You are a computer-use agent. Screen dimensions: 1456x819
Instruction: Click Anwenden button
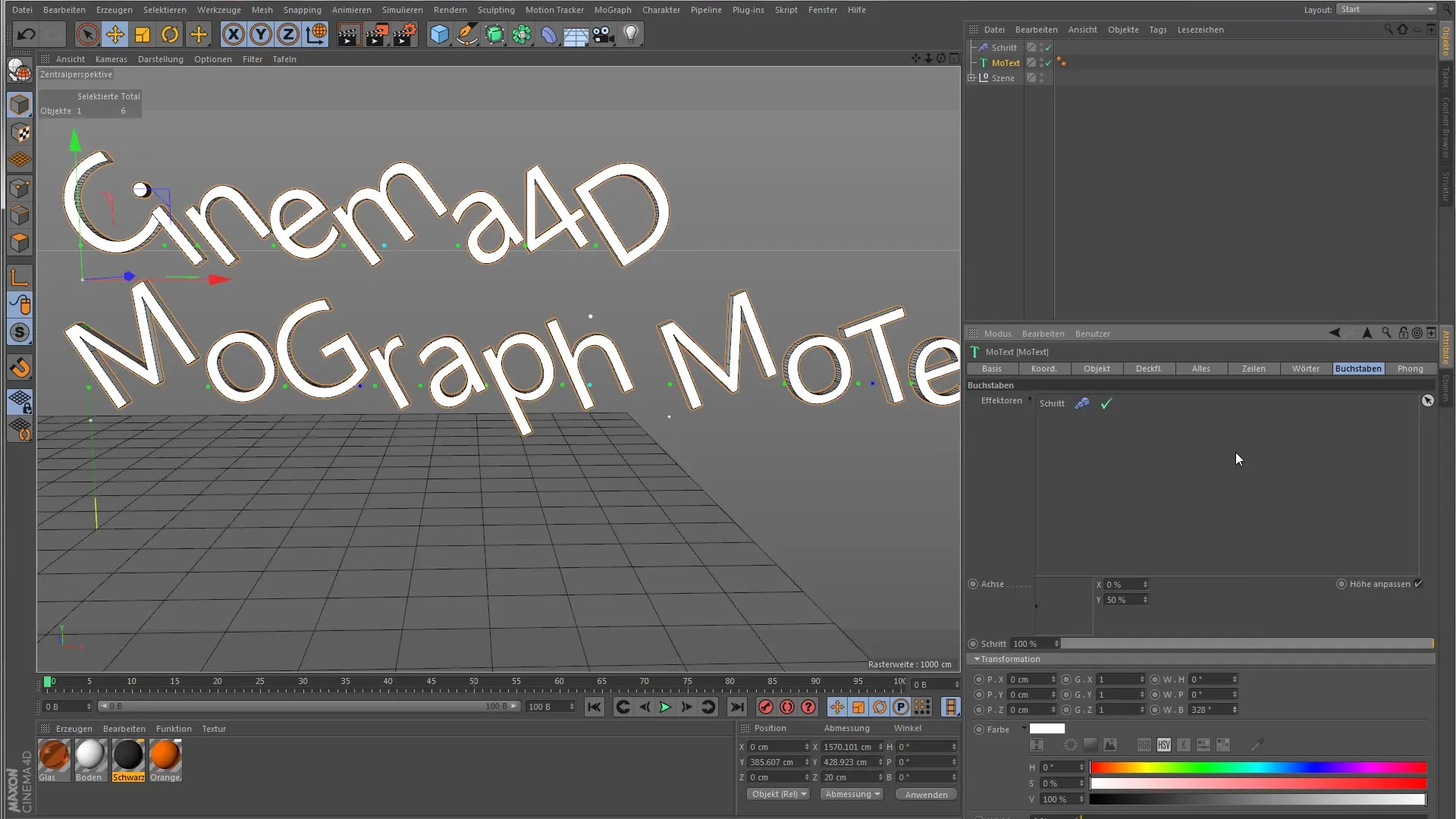(926, 794)
